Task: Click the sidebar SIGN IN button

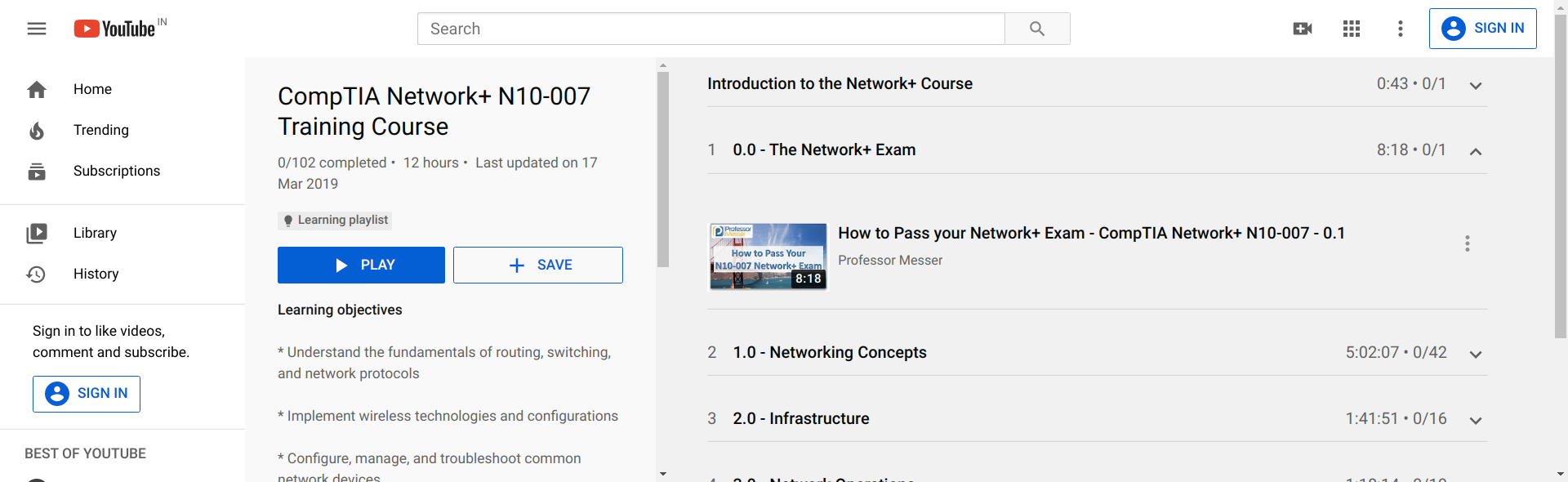Action: click(87, 394)
